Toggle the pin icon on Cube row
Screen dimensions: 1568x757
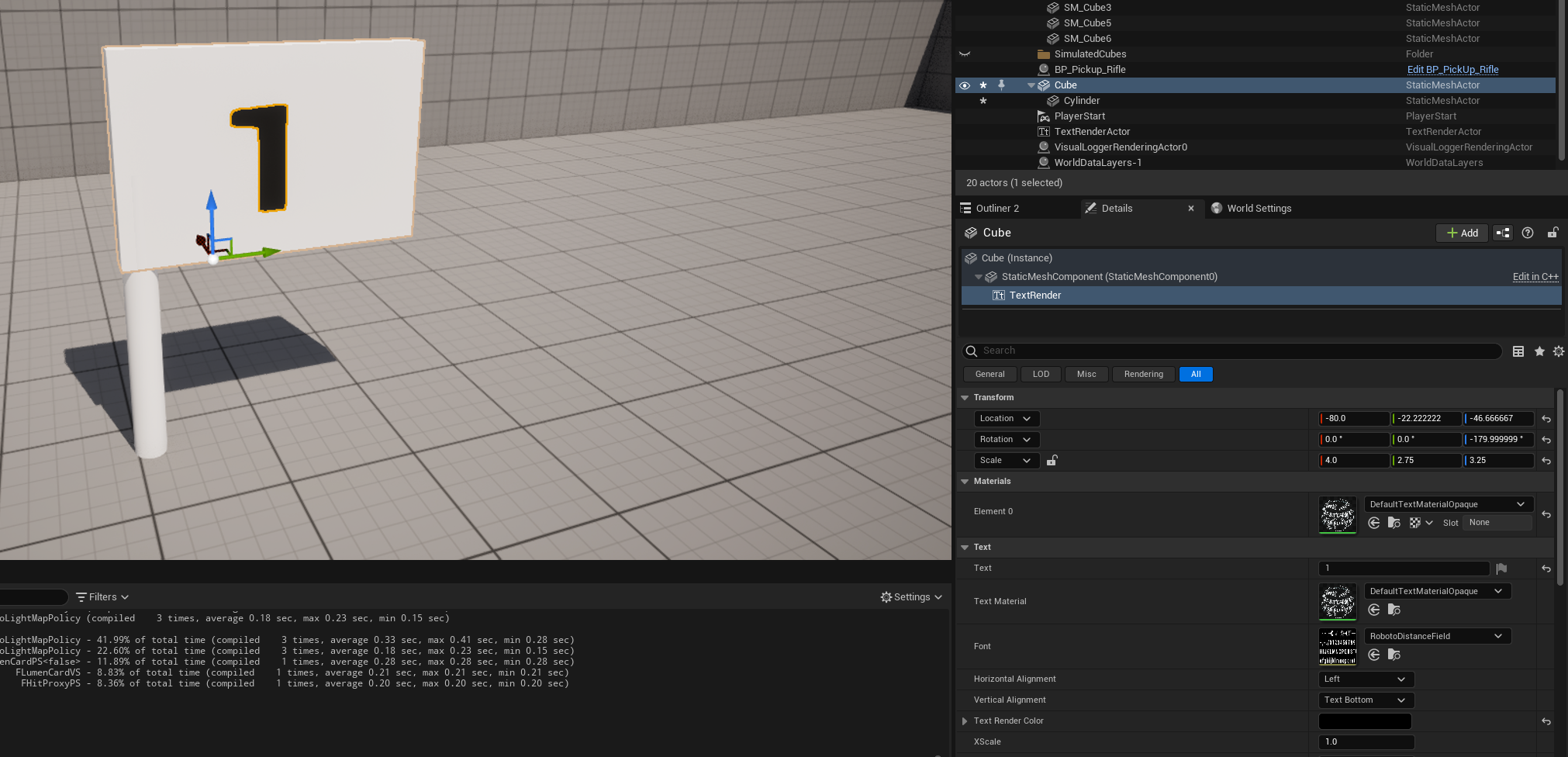[x=1001, y=85]
